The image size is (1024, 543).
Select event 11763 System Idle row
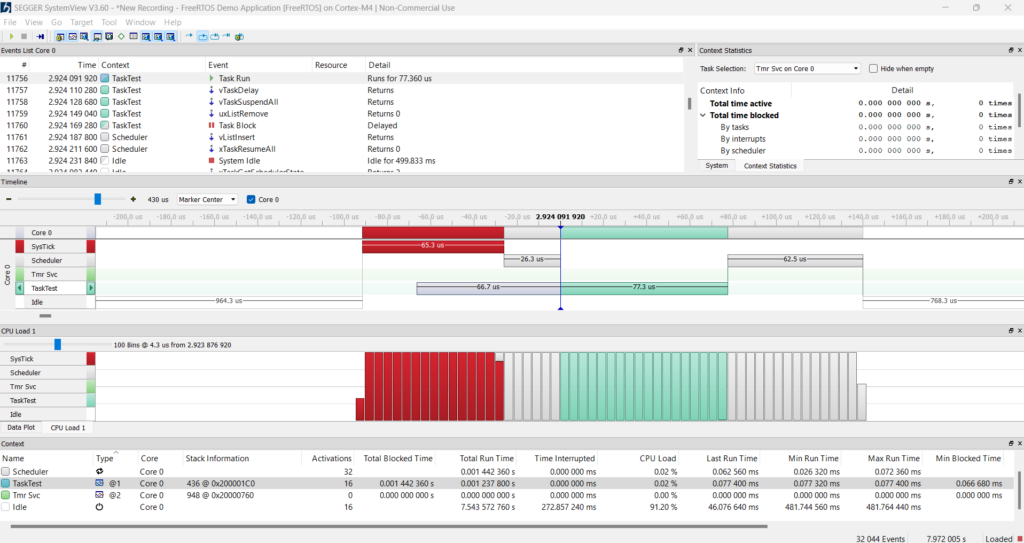click(342, 161)
